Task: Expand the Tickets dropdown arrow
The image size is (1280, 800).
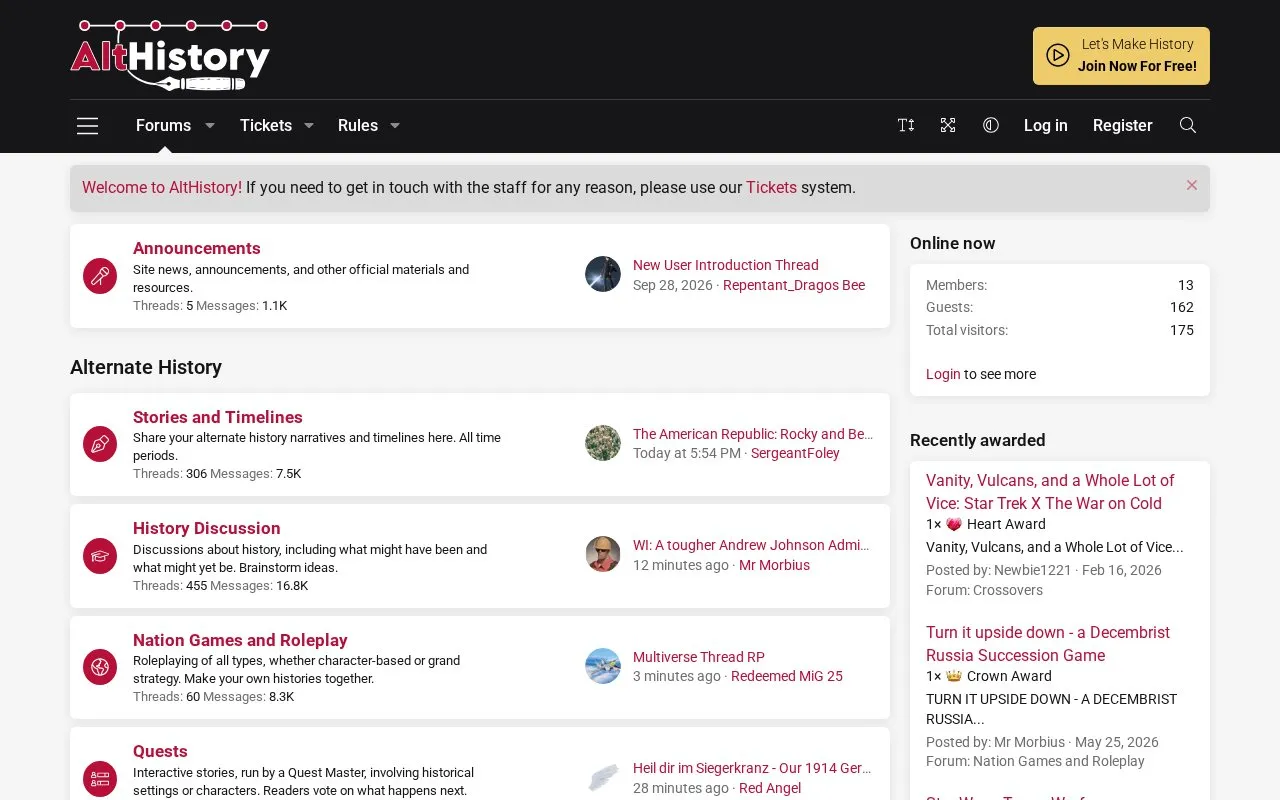Action: point(309,126)
